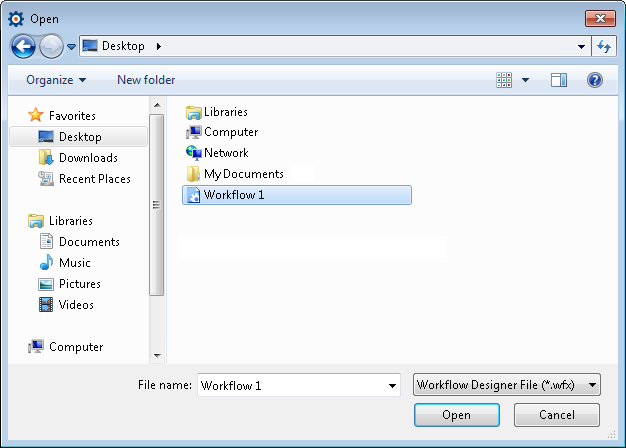The height and width of the screenshot is (448, 626).
Task: Open the Libraries folder in file list
Action: pos(225,112)
